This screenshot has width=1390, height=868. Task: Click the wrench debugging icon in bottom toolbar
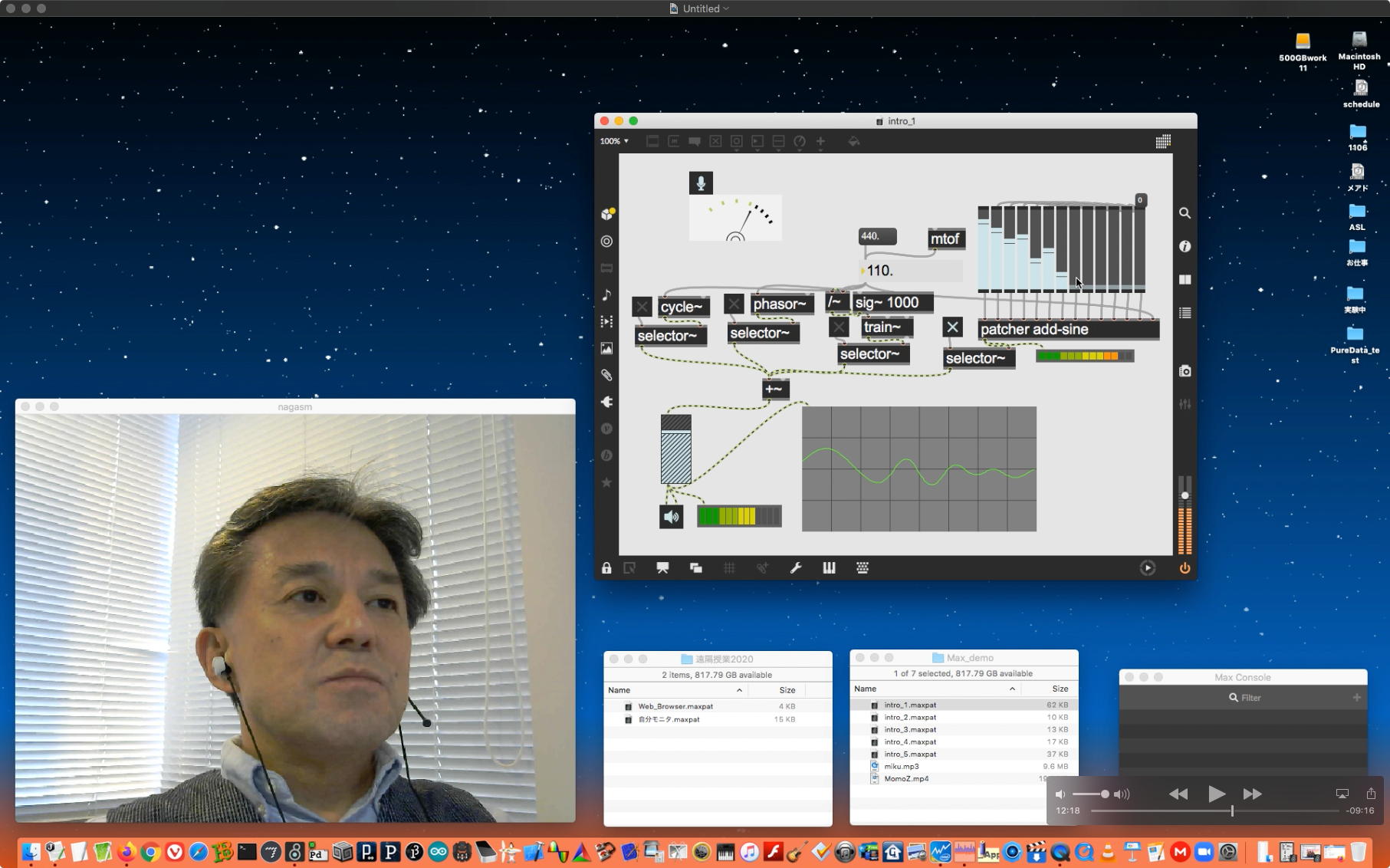pos(796,568)
